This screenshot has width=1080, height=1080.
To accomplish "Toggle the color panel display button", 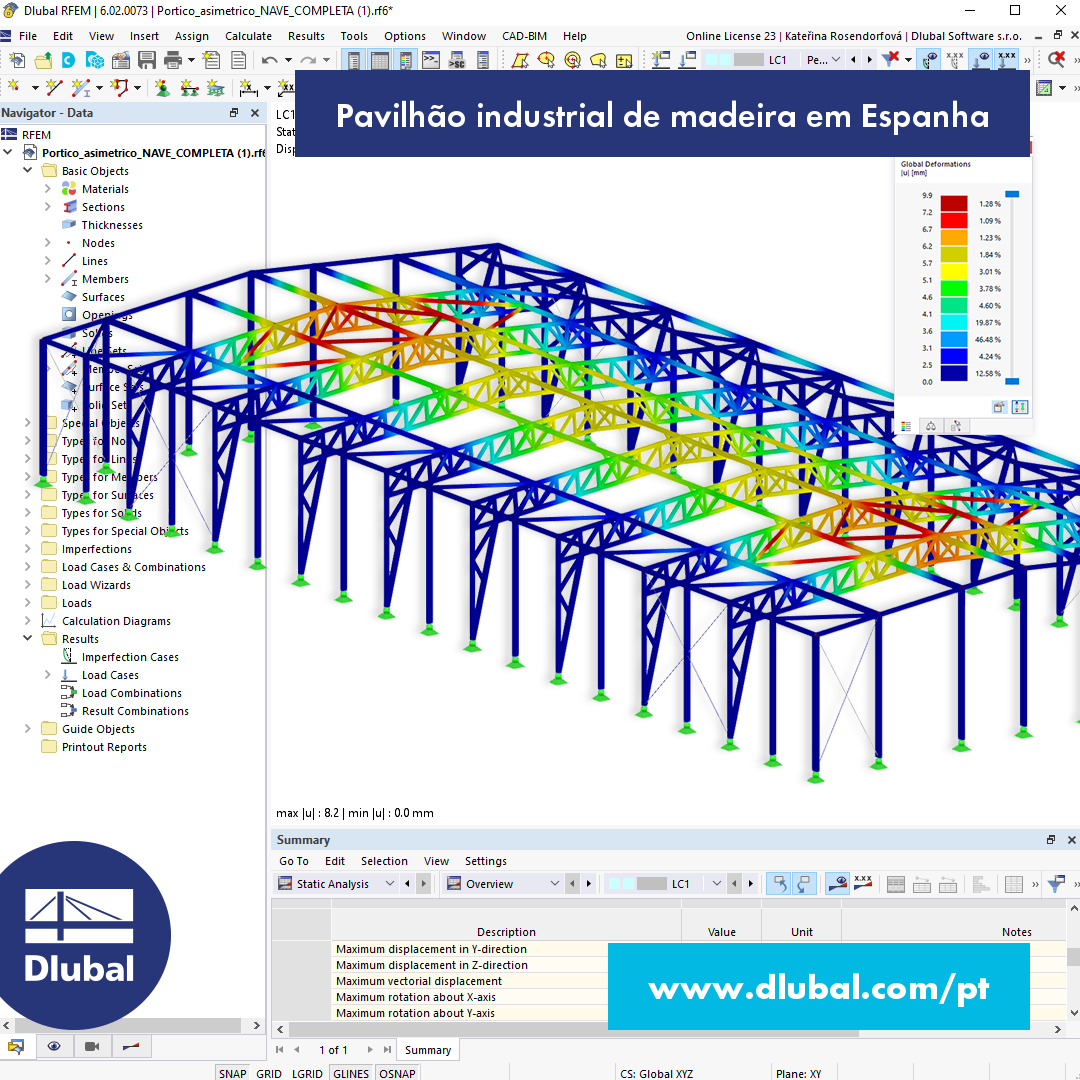I will (405, 61).
